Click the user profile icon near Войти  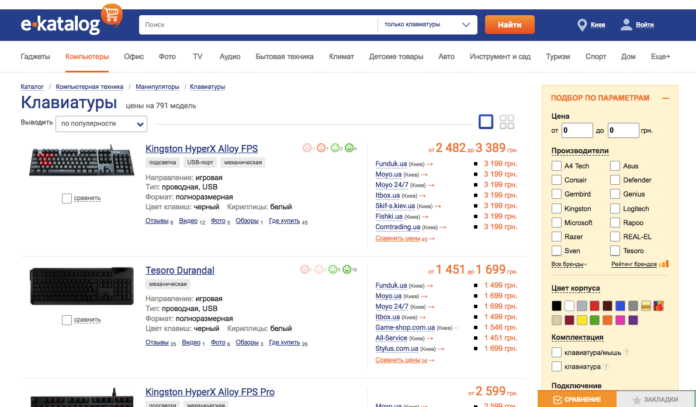point(626,24)
